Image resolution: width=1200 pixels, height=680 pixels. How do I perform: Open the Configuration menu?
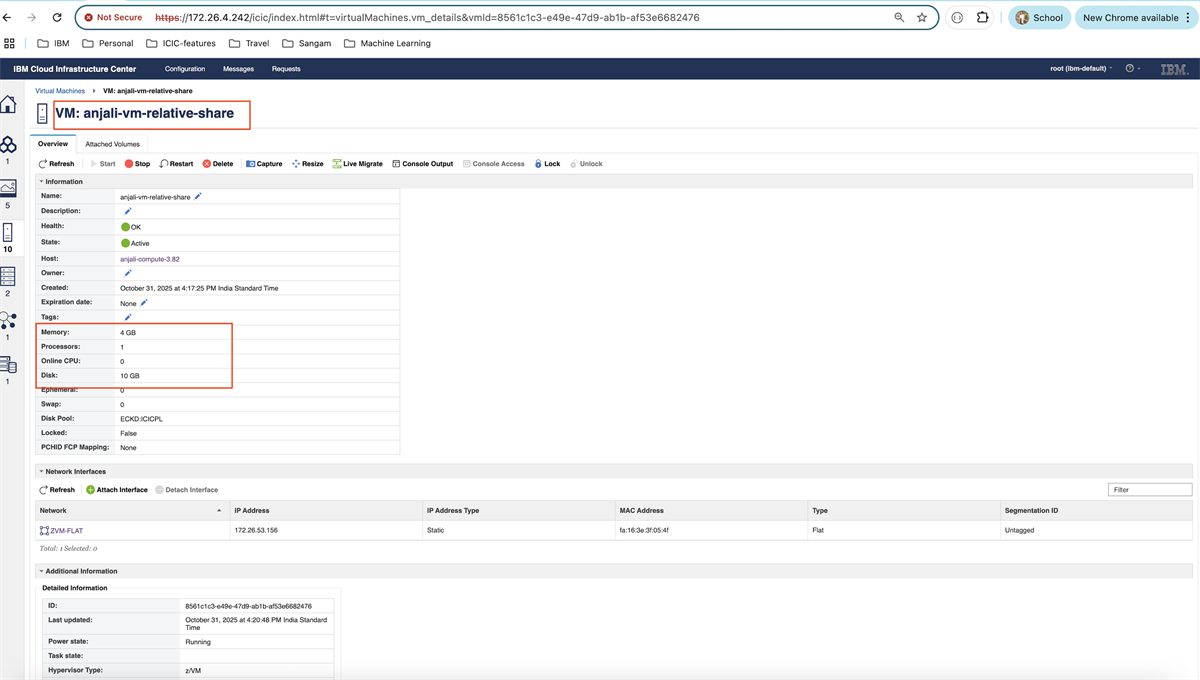click(x=185, y=69)
